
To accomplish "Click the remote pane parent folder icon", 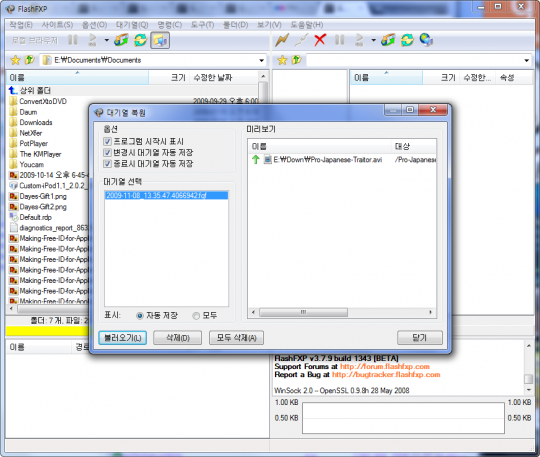I will point(296,60).
